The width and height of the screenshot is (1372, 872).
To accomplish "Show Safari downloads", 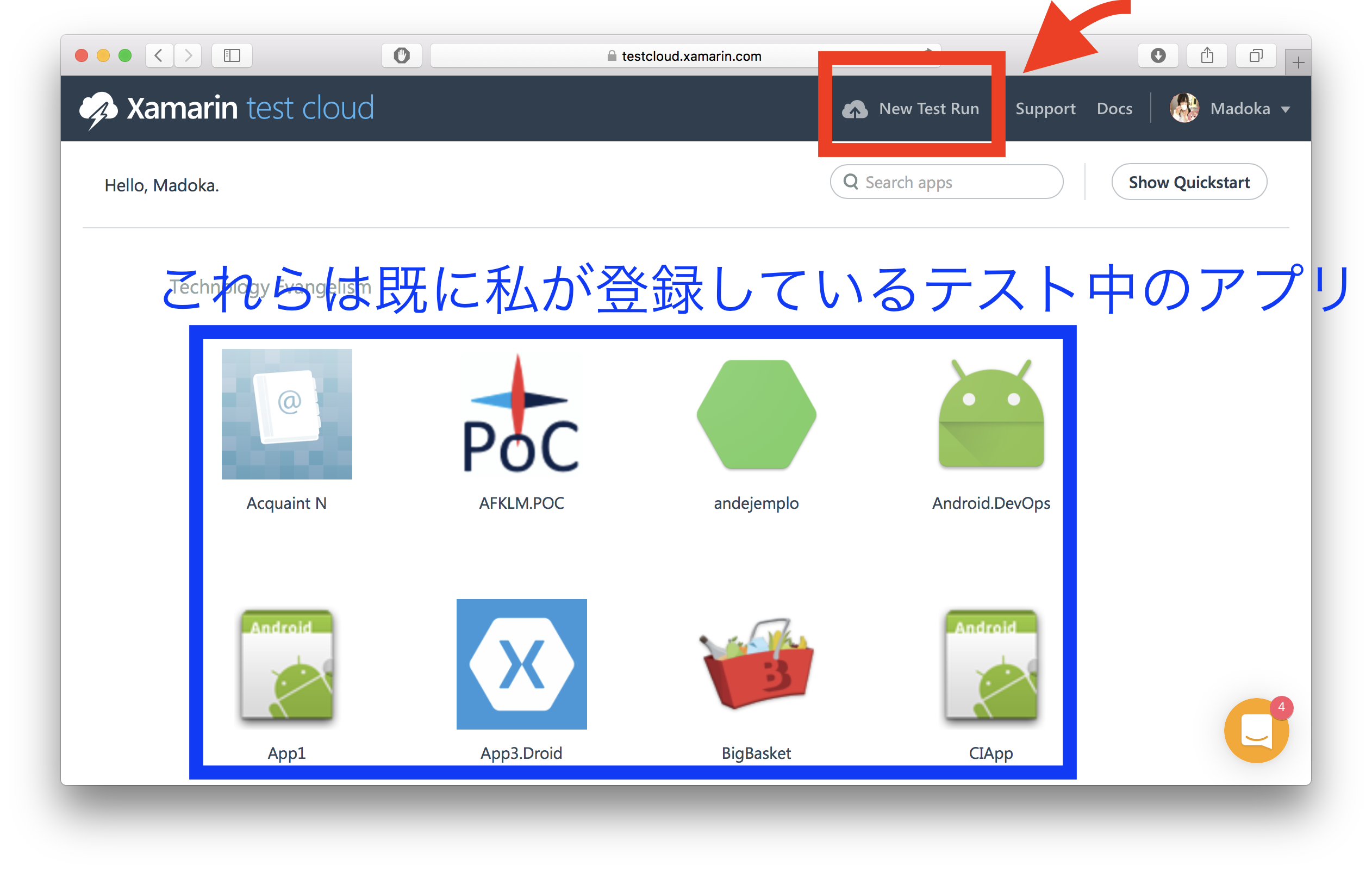I will [x=1158, y=55].
